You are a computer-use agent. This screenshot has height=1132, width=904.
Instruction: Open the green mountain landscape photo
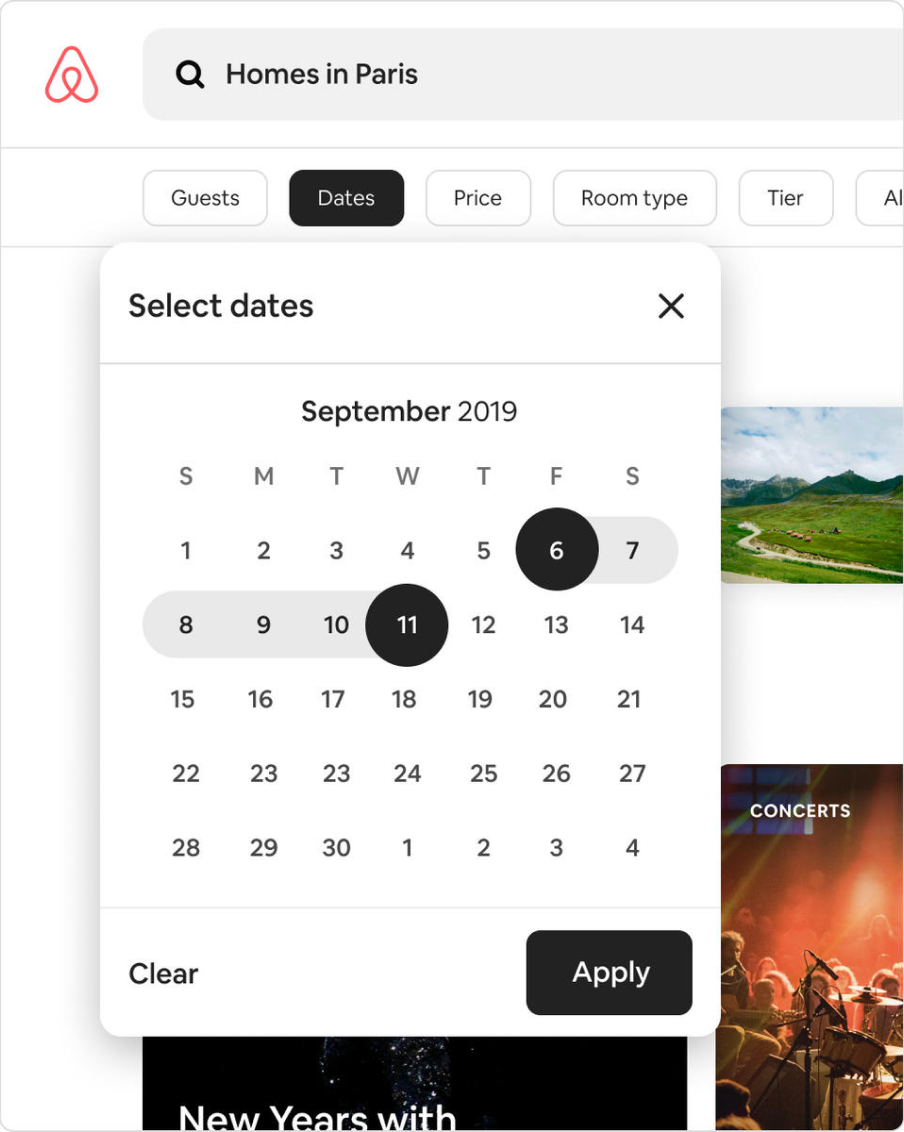point(812,494)
